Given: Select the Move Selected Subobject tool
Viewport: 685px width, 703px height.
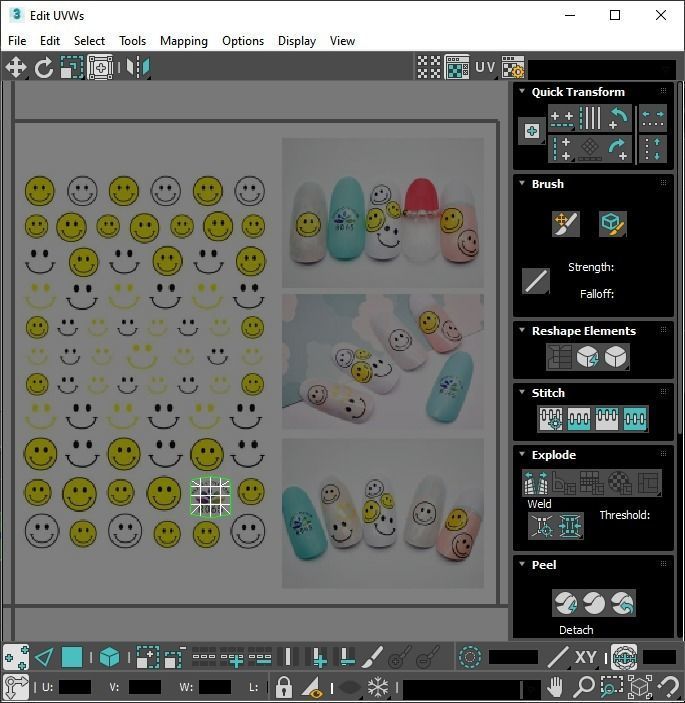Looking at the screenshot, I should tap(16, 68).
